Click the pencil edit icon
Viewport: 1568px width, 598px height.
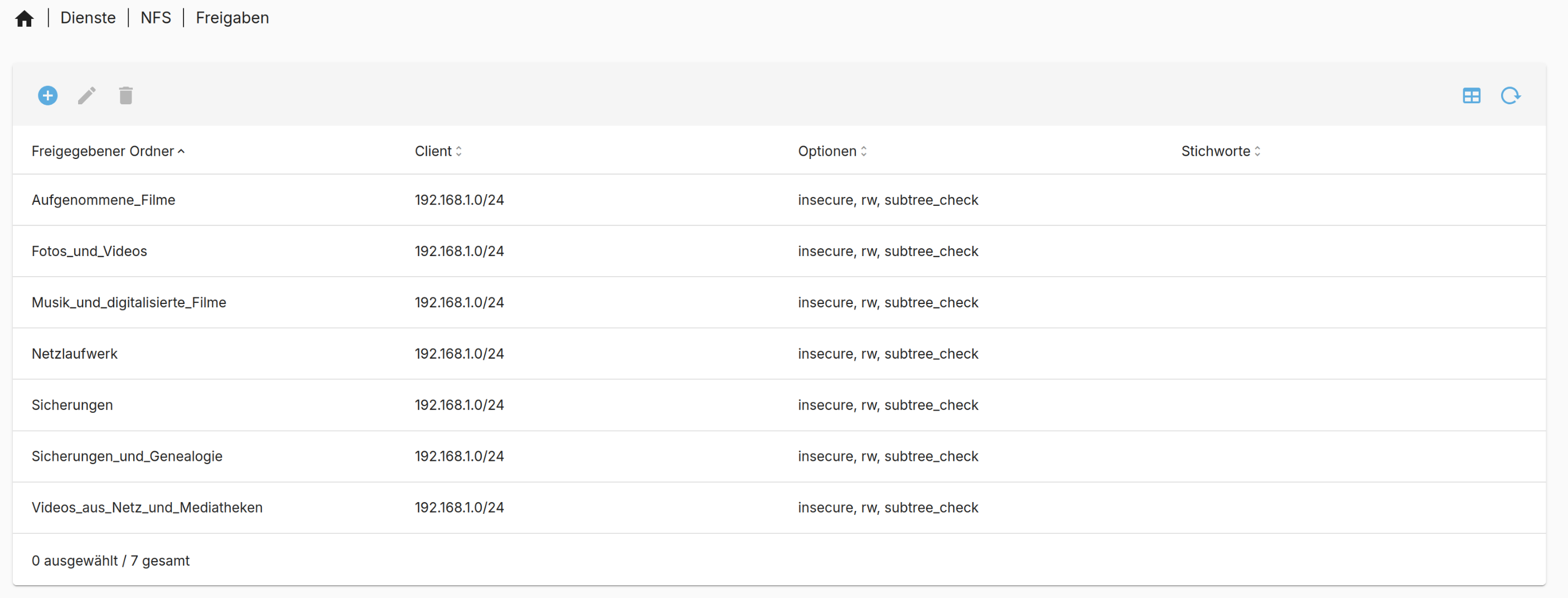(x=86, y=95)
